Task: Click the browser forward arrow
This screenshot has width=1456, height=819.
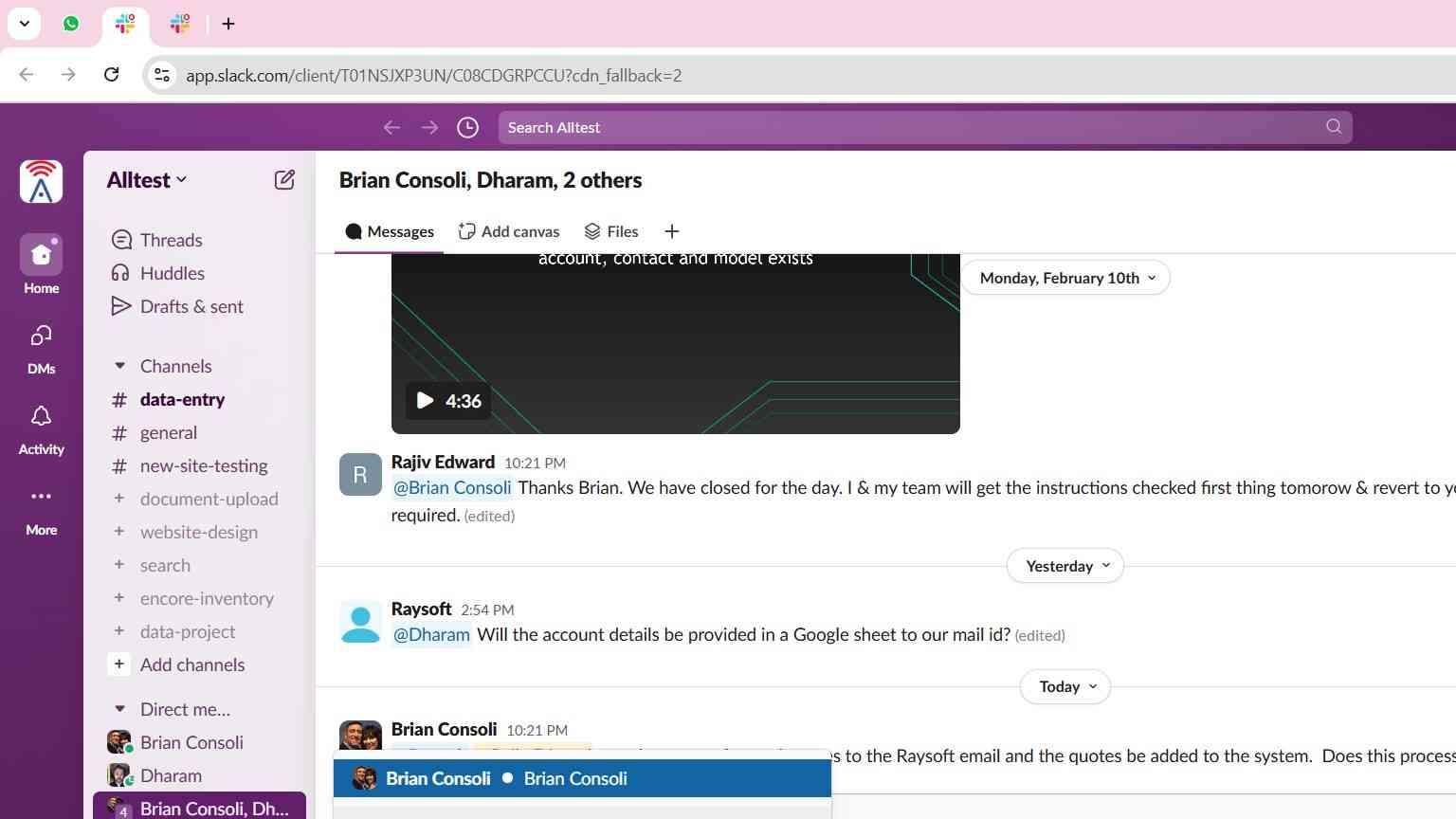Action: (68, 75)
